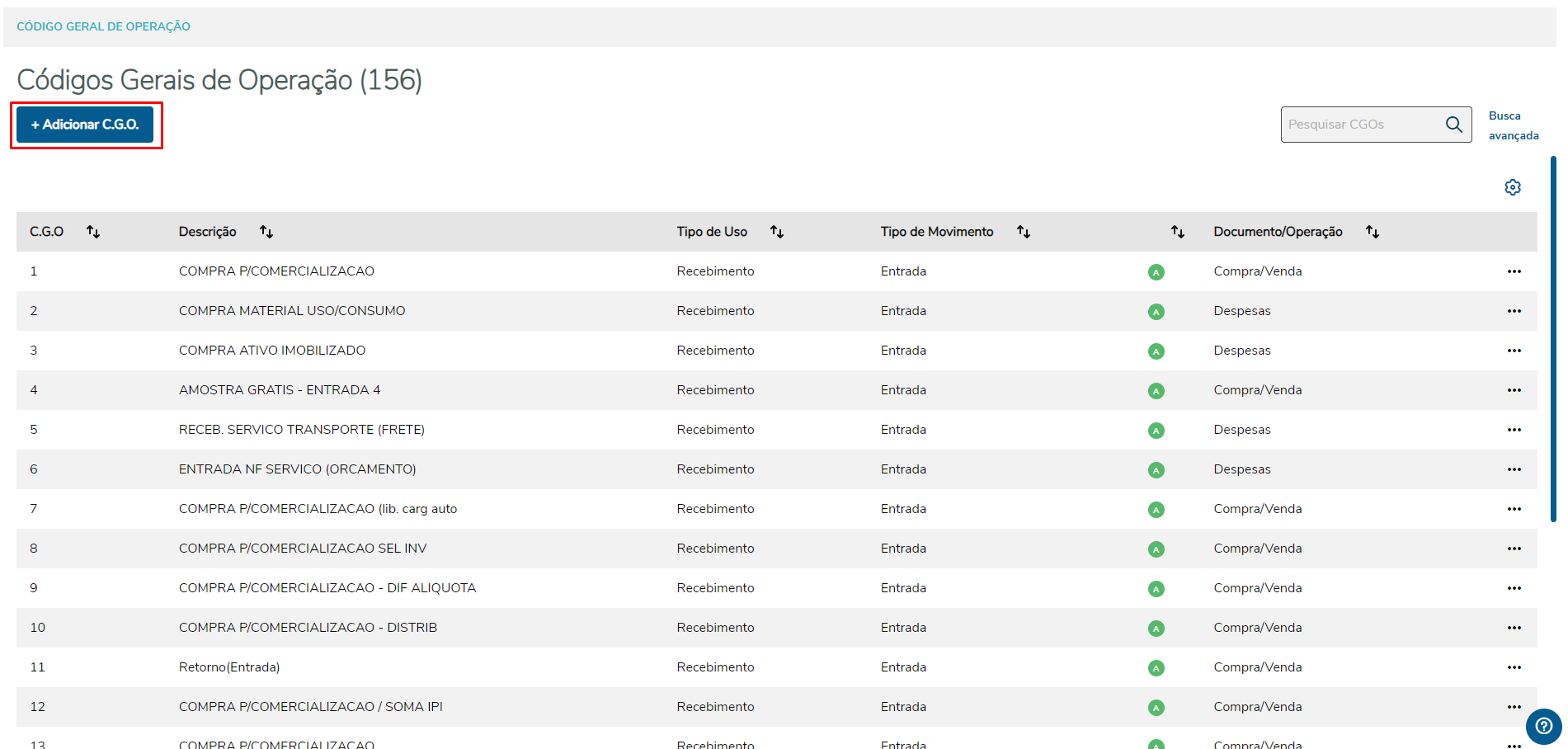This screenshot has width=1568, height=749.
Task: Sort by Tipo de Uso arrows
Action: tap(777, 232)
